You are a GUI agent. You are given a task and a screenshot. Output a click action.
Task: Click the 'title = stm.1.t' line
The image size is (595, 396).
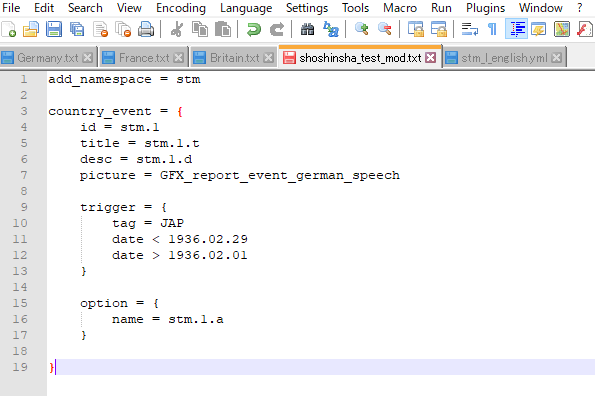click(140, 143)
